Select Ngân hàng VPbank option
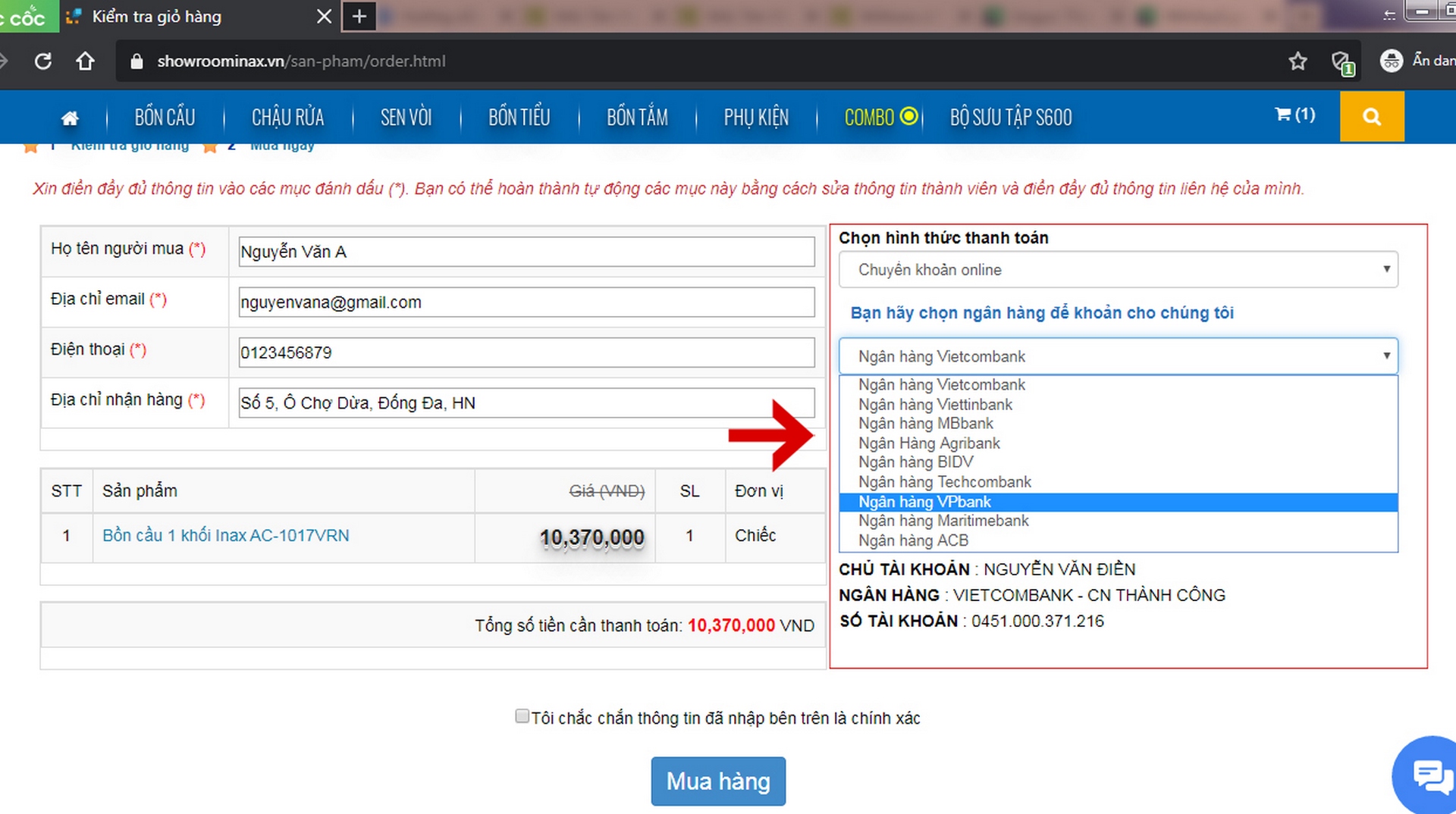1456x814 pixels. 924,502
